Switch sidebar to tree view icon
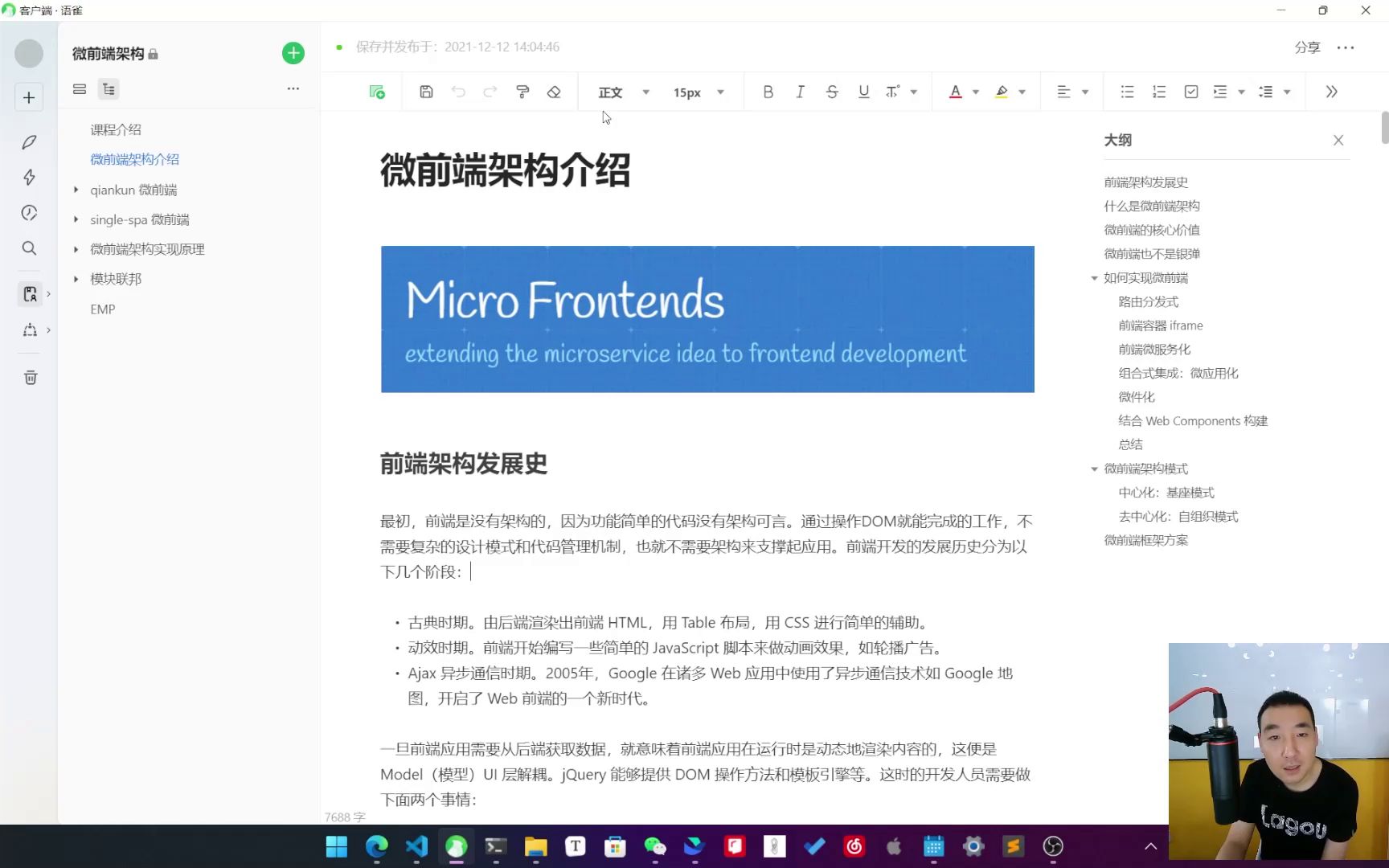The image size is (1389, 868). pos(109,89)
